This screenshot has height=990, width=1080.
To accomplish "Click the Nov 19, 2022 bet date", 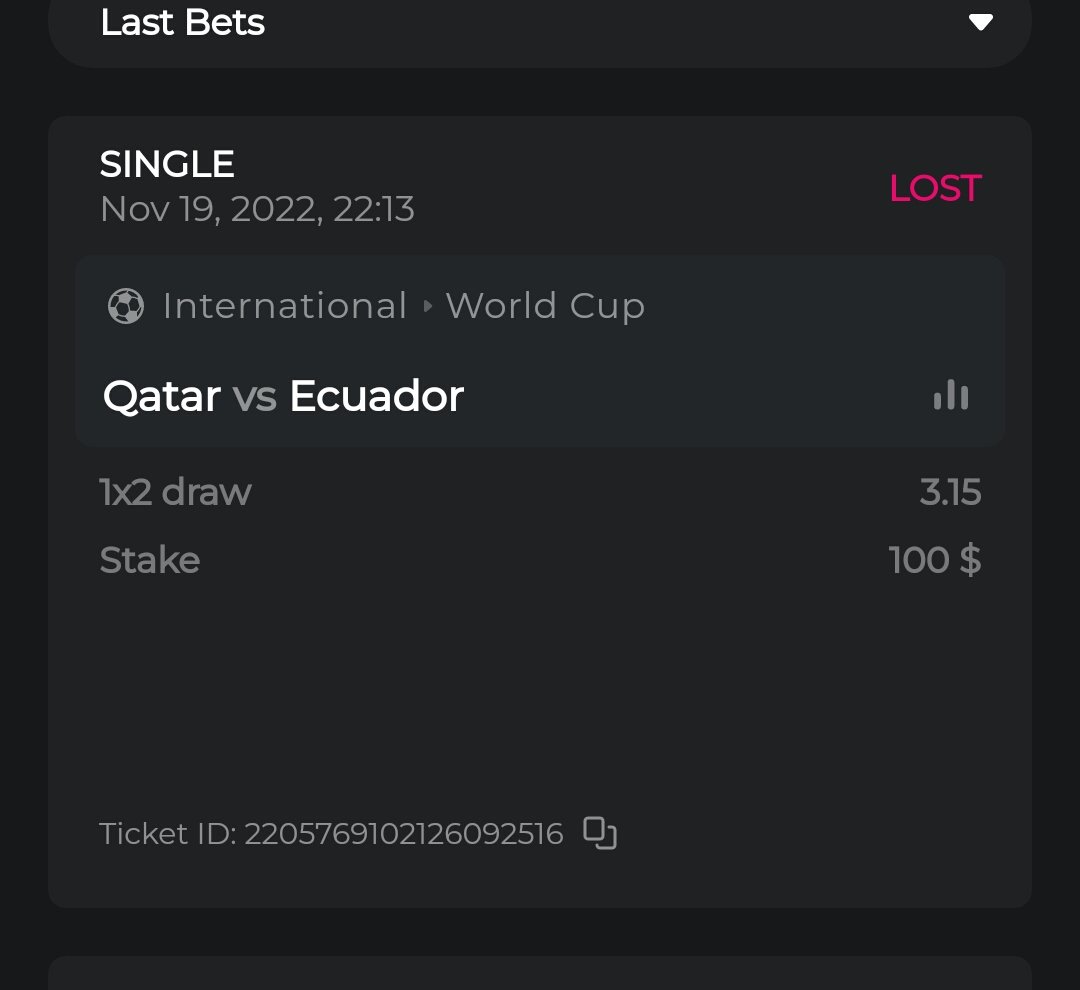I will point(257,209).
